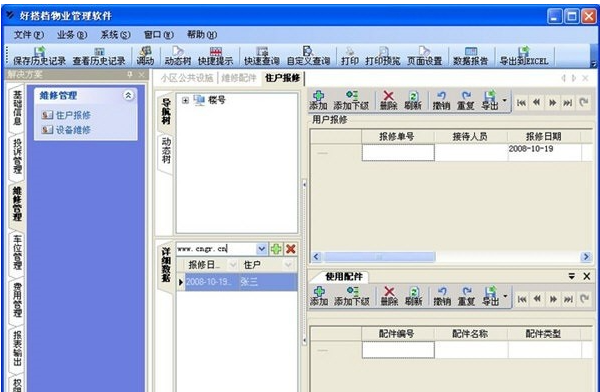The width and height of the screenshot is (600, 392).
Task: Click red 删除 icon in 用户报修 toolbar
Action: pos(388,100)
